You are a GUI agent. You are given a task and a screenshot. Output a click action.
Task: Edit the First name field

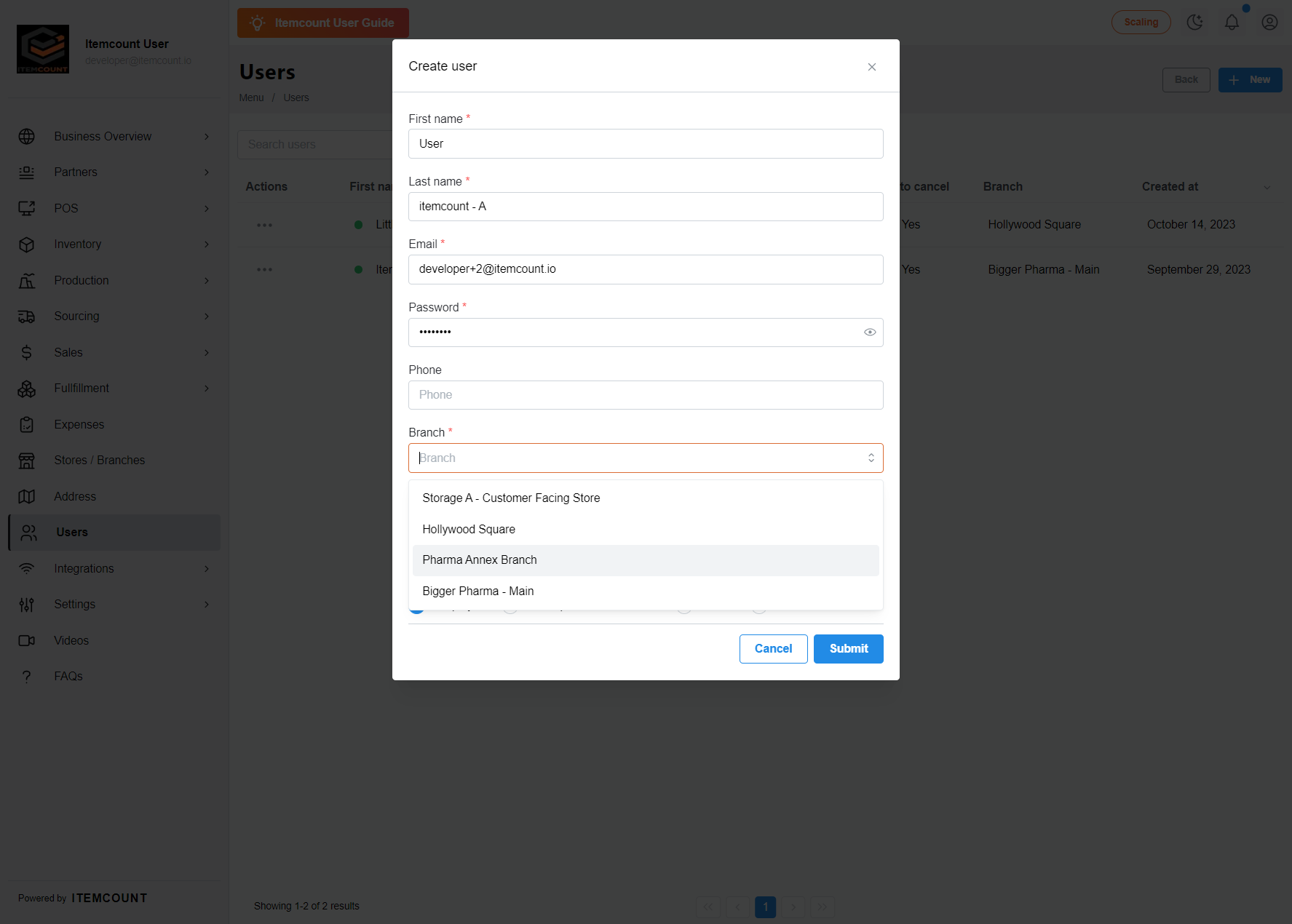[x=646, y=144]
